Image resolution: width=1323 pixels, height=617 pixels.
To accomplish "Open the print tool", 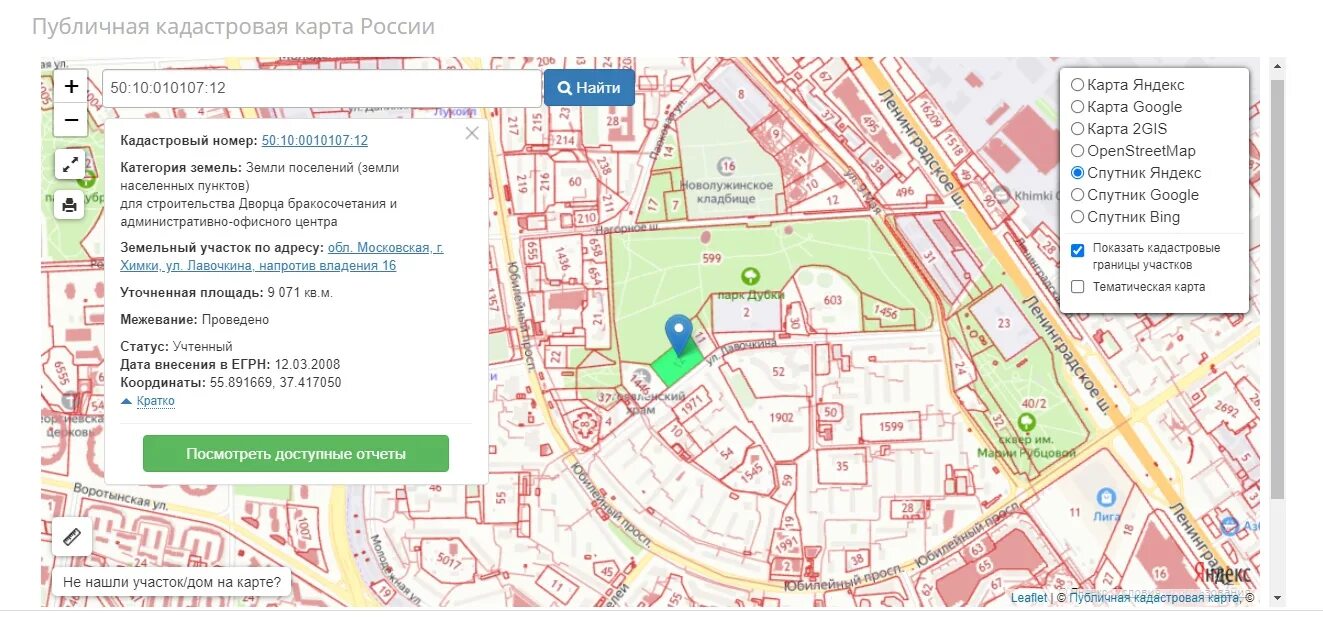I will 70,204.
